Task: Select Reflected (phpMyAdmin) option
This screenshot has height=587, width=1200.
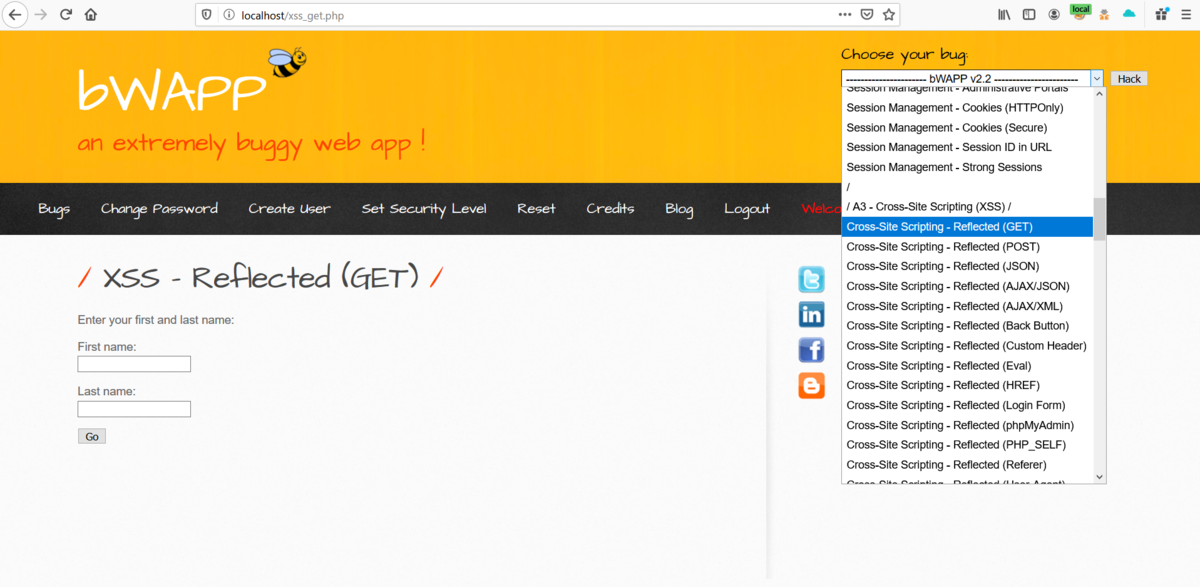Action: 967,425
